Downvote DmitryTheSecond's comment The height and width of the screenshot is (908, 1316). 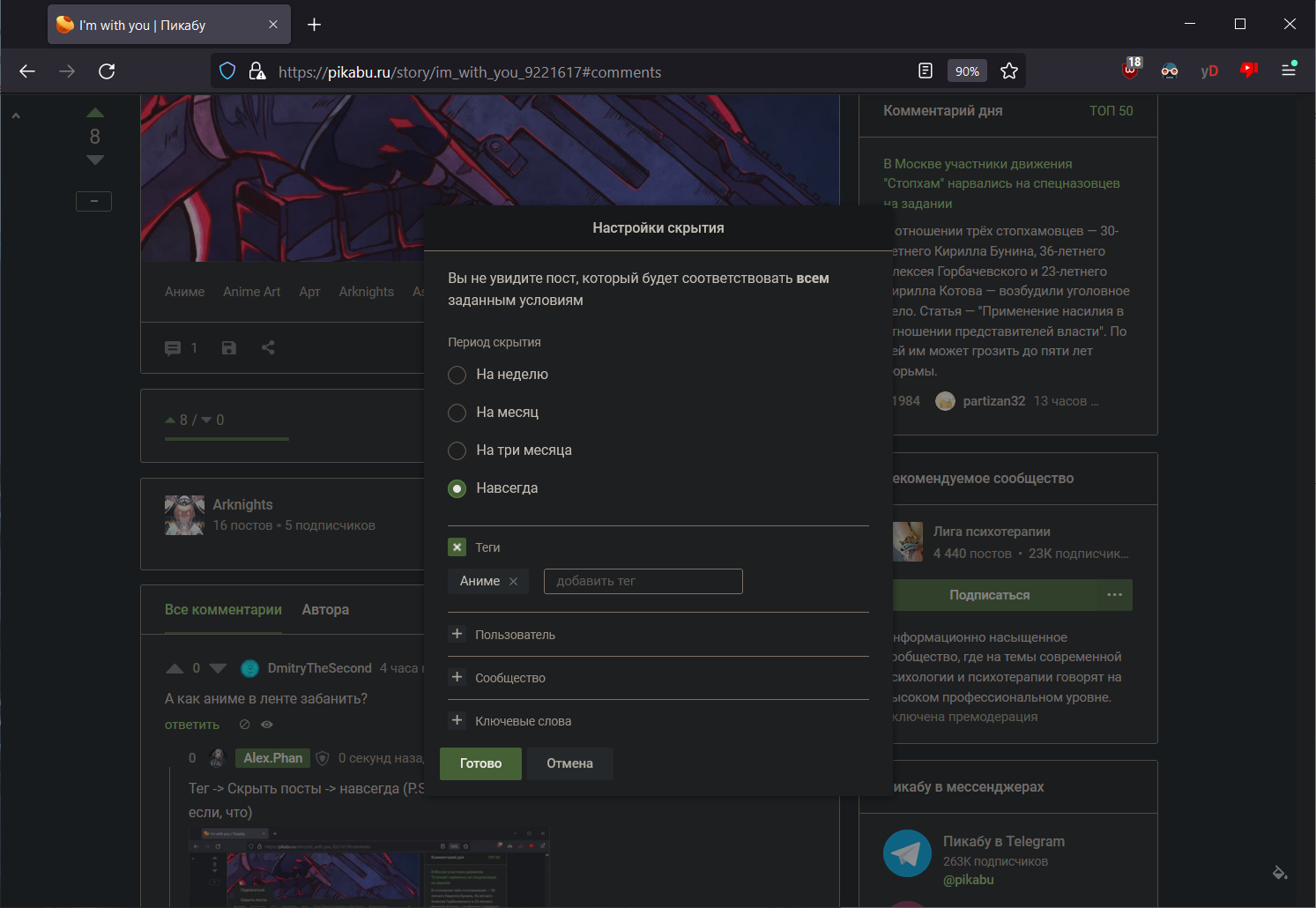coord(218,668)
